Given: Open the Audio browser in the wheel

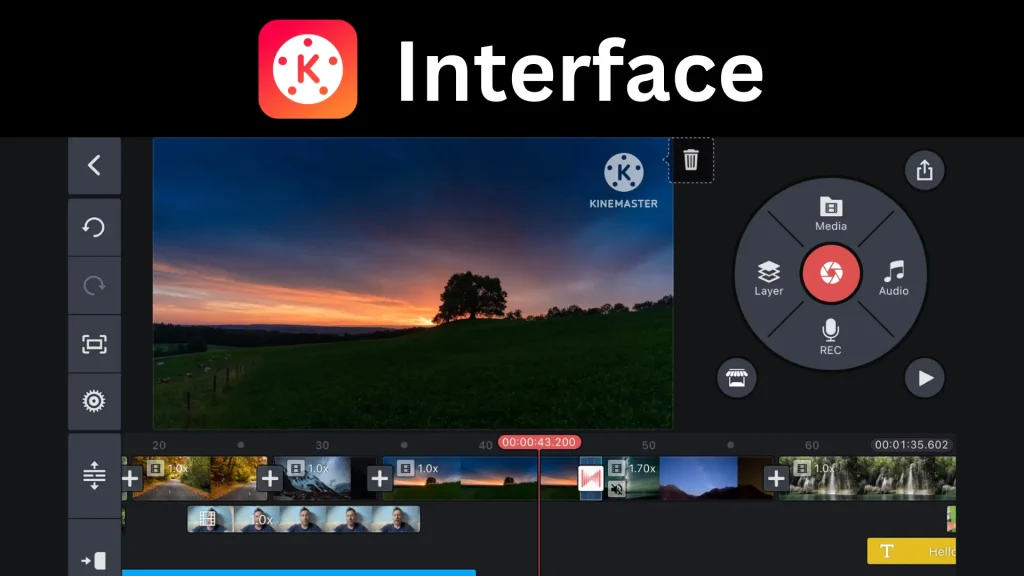Looking at the screenshot, I should pyautogui.click(x=893, y=278).
